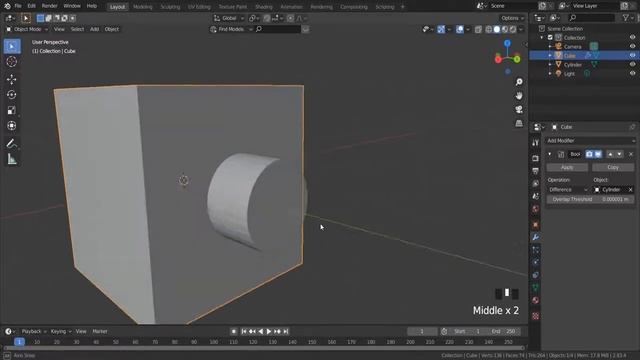
Task: Remove the Bool modifier with X
Action: tap(631, 154)
